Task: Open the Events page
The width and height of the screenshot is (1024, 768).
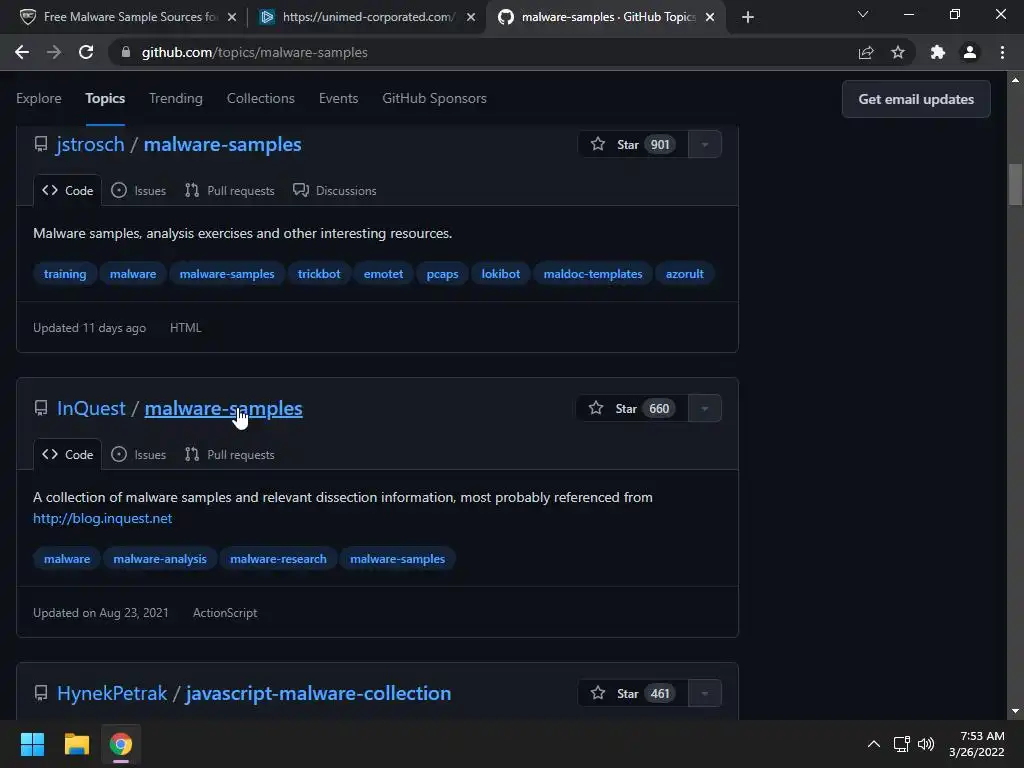Action: (x=338, y=99)
